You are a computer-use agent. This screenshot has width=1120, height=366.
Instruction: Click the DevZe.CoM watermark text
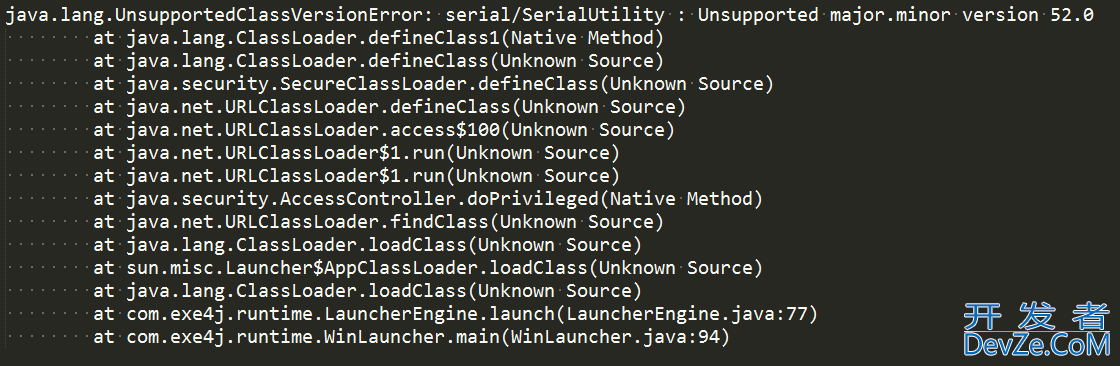(1036, 345)
